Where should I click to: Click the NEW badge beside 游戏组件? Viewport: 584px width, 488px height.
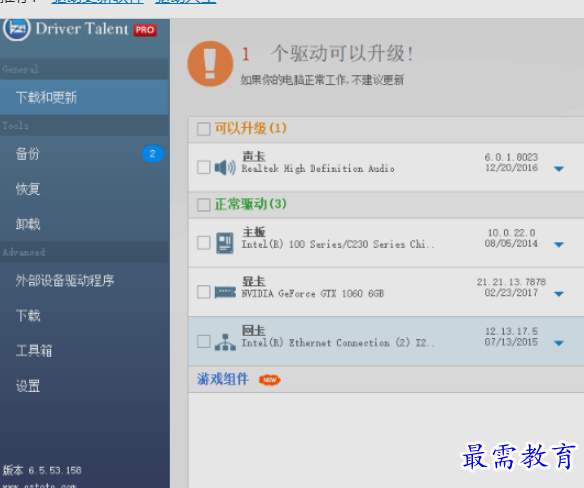coord(270,380)
